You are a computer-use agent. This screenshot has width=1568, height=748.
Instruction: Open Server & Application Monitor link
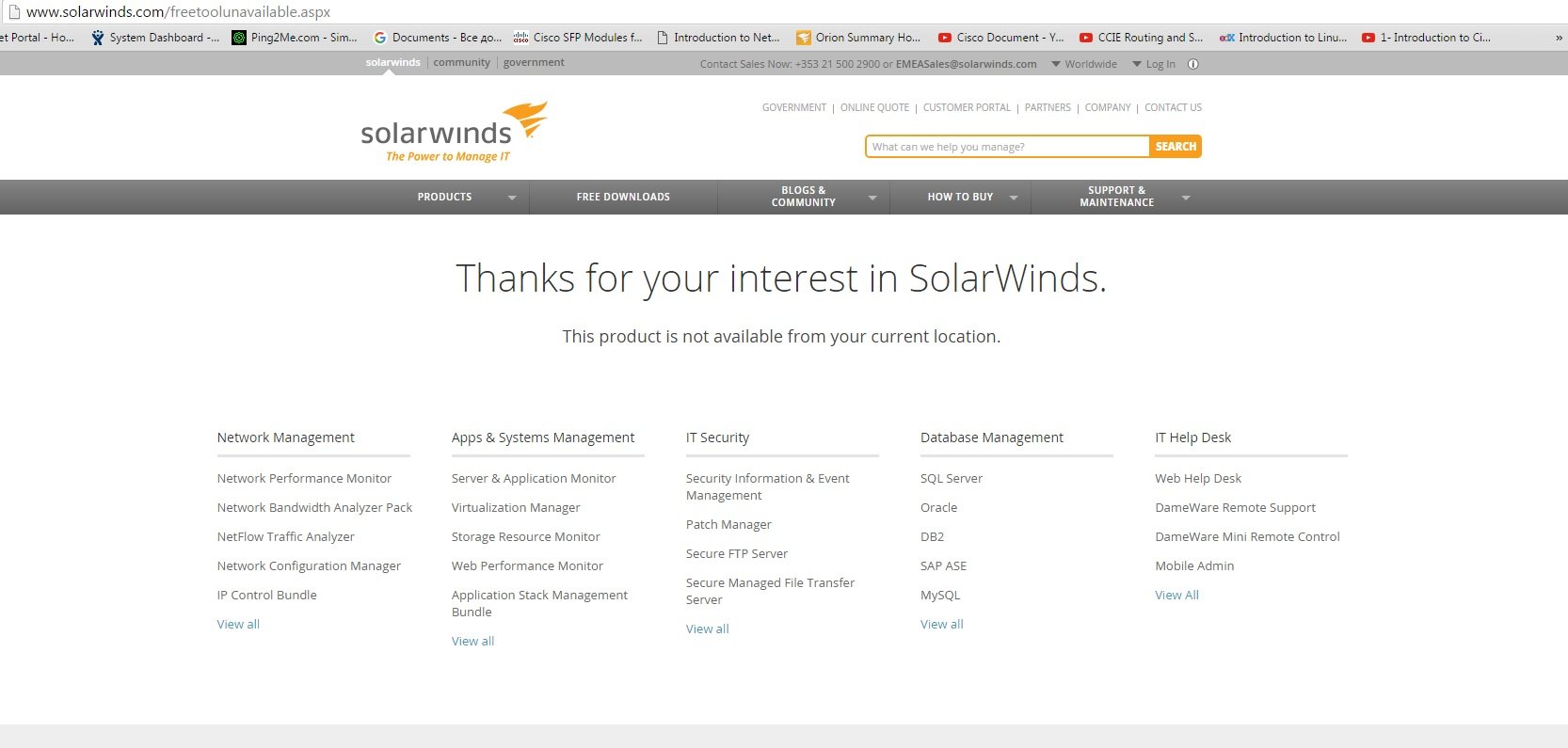(534, 478)
